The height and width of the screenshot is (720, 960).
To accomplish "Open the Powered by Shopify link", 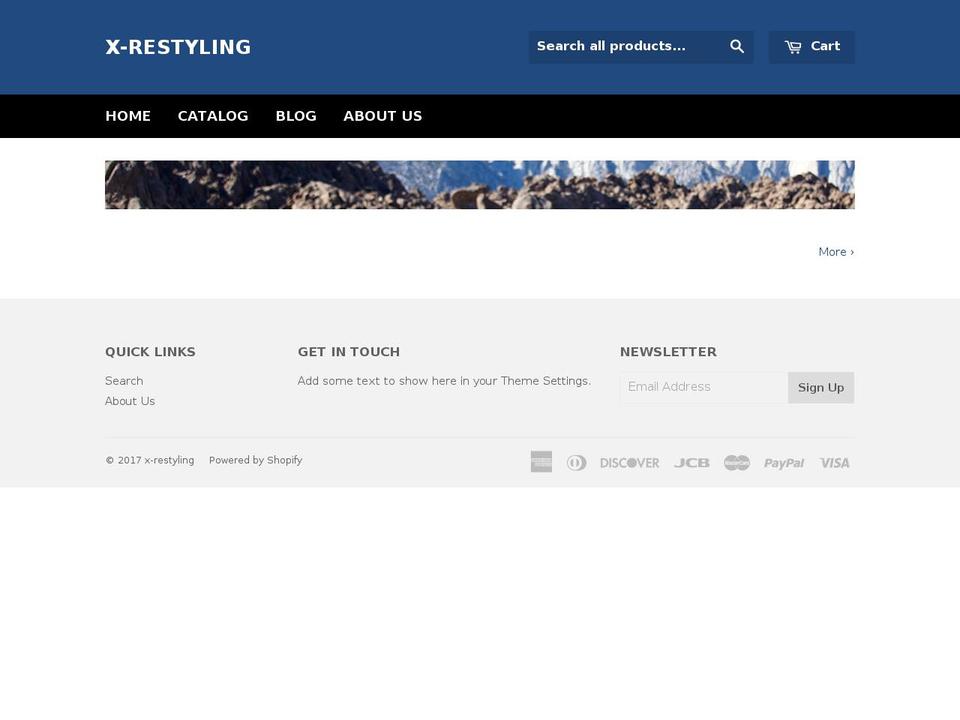I will pyautogui.click(x=256, y=460).
